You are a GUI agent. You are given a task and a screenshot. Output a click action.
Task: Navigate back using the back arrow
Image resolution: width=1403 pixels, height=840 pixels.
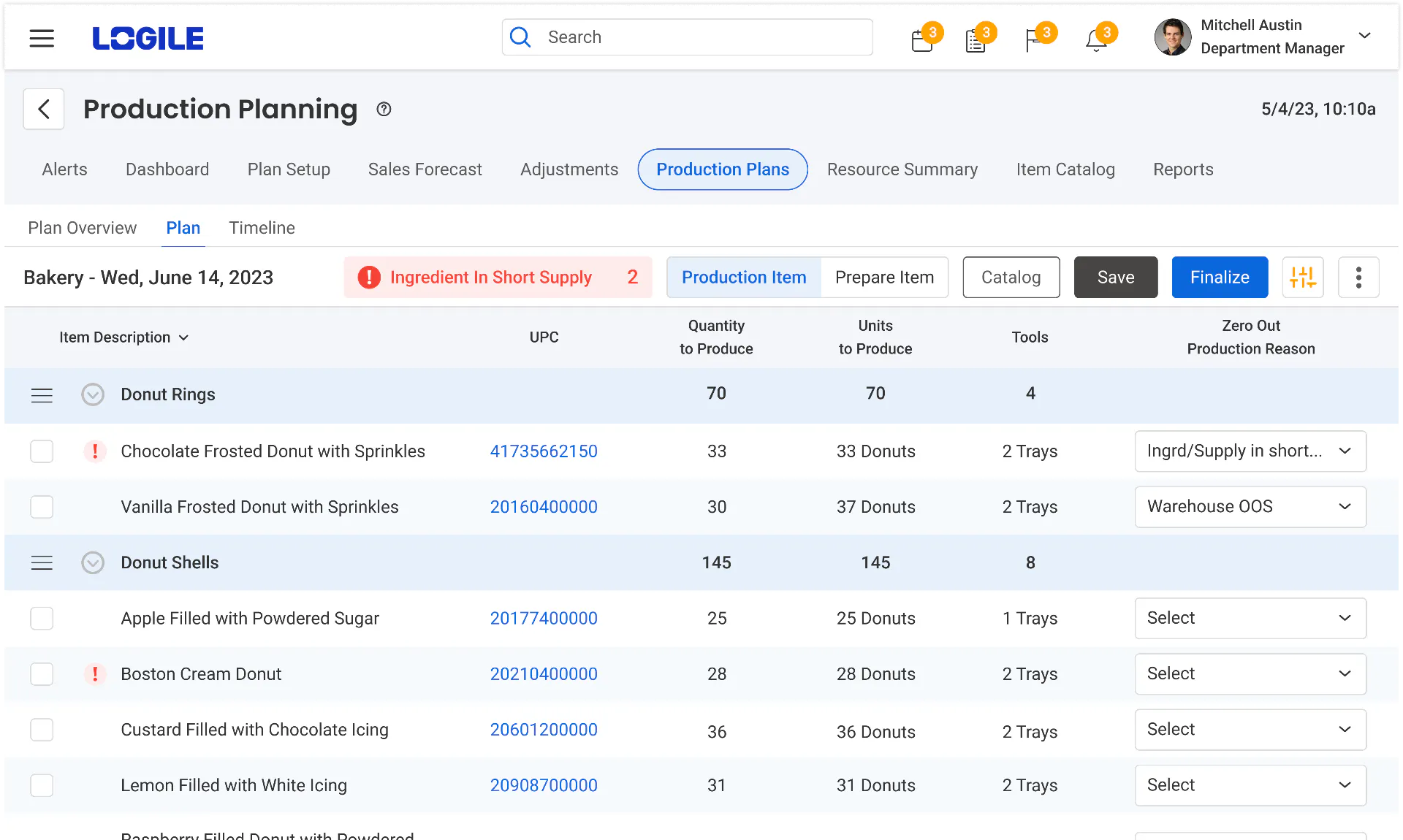[x=43, y=109]
